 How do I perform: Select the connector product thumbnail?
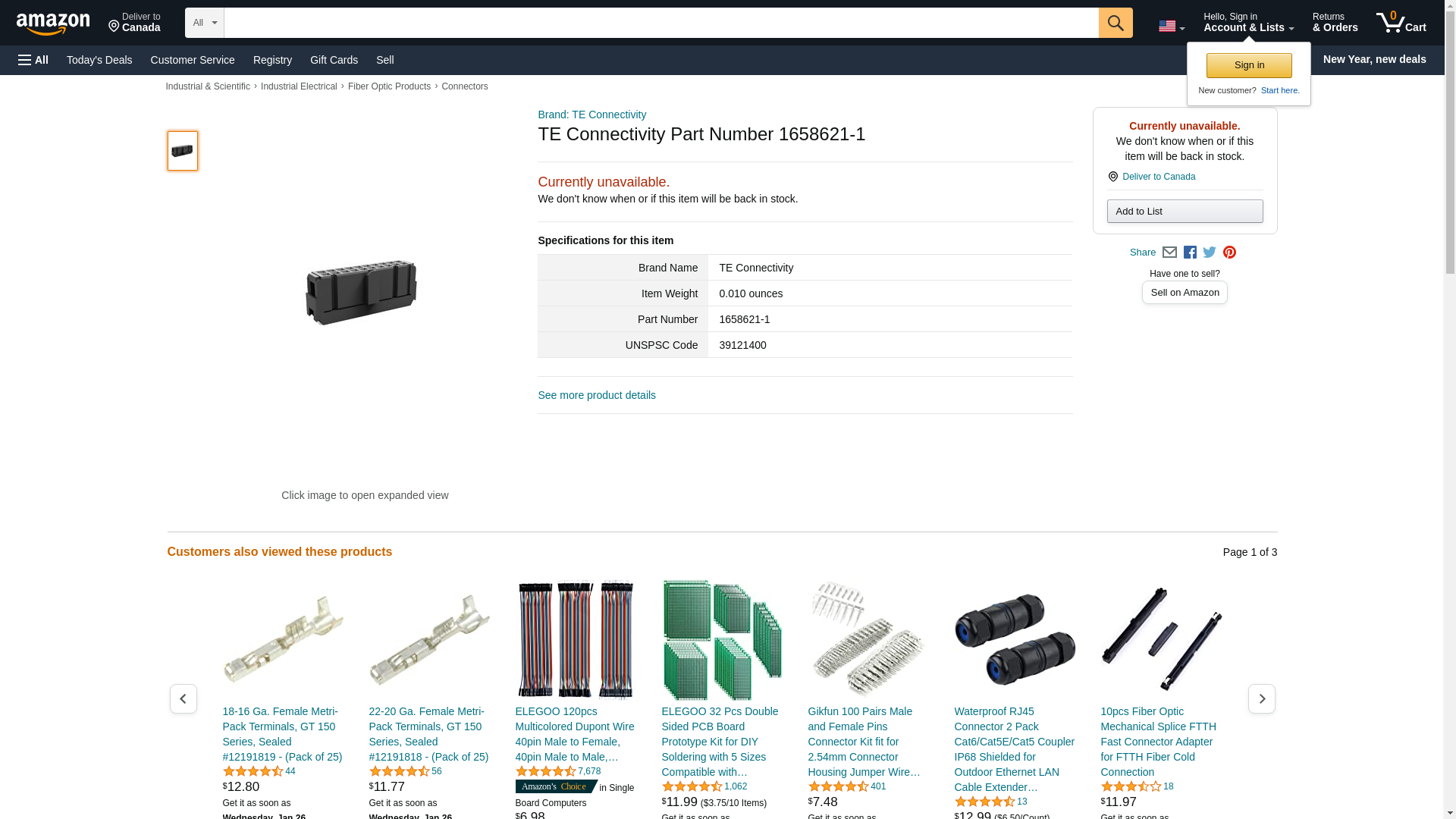[182, 150]
